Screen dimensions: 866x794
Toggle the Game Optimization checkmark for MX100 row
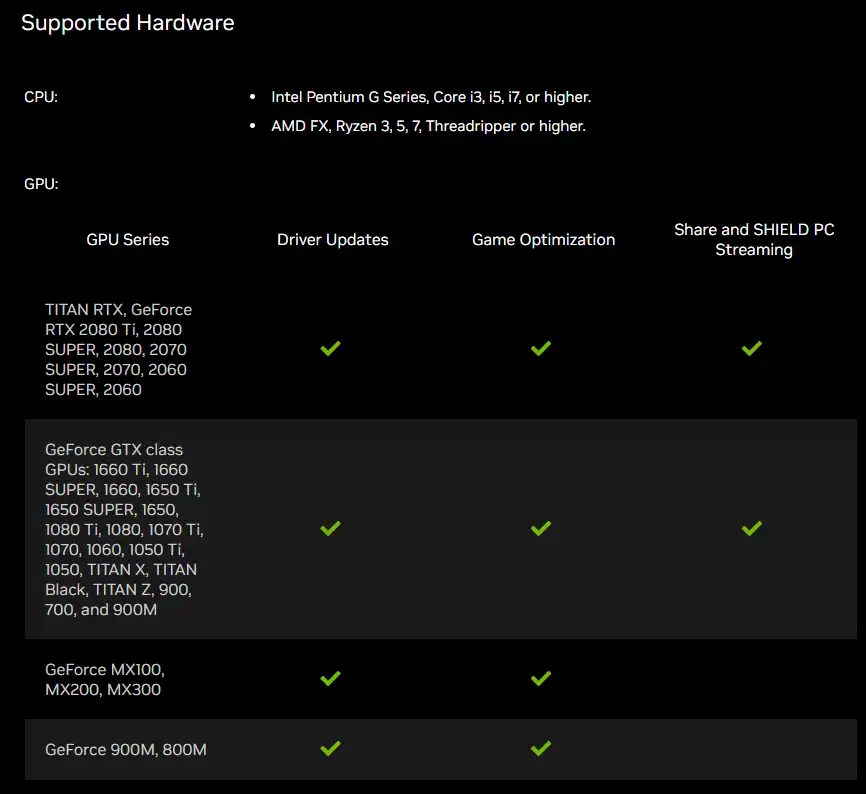(x=541, y=678)
